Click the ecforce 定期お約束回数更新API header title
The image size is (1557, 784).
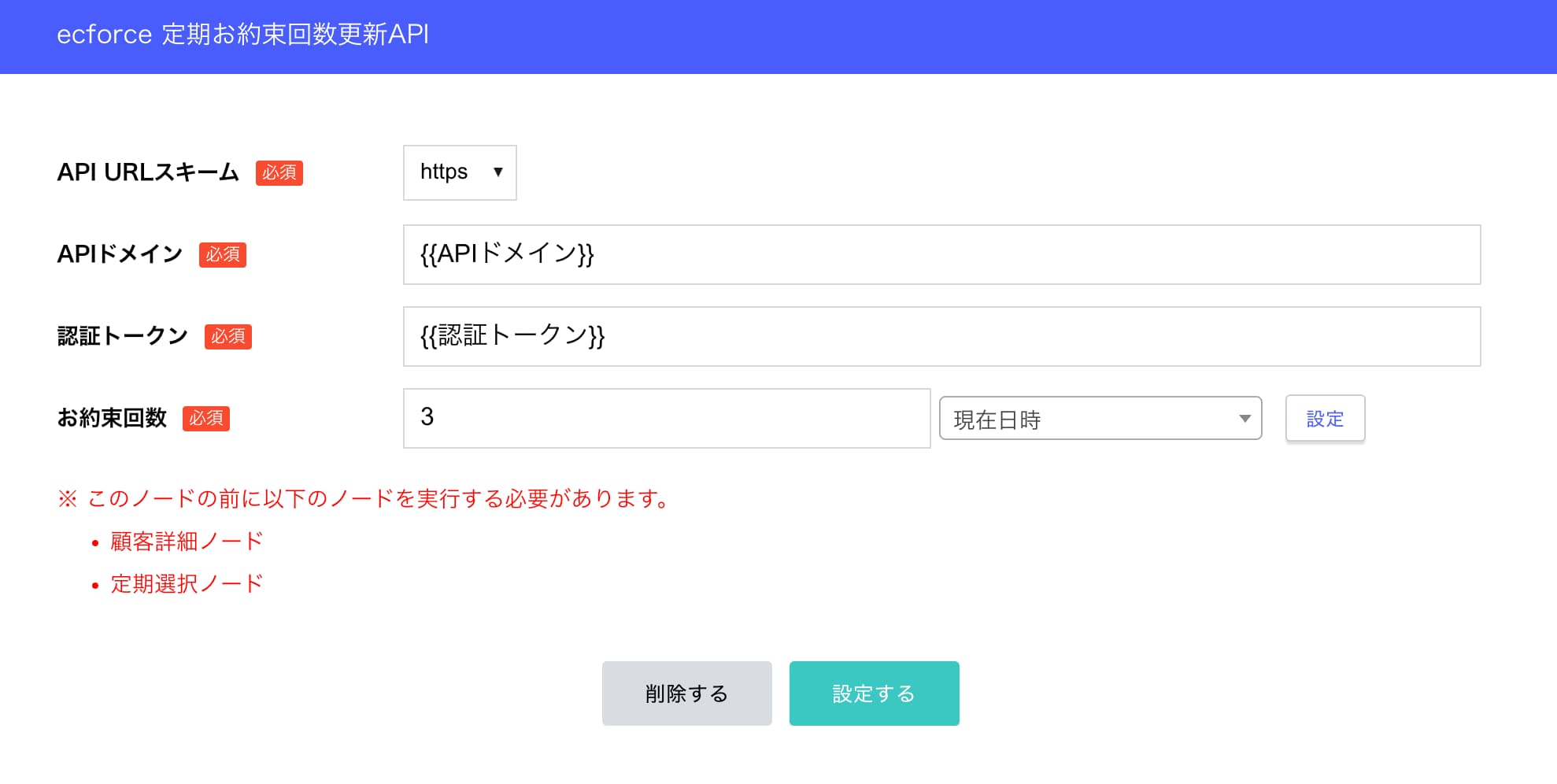pyautogui.click(x=242, y=35)
